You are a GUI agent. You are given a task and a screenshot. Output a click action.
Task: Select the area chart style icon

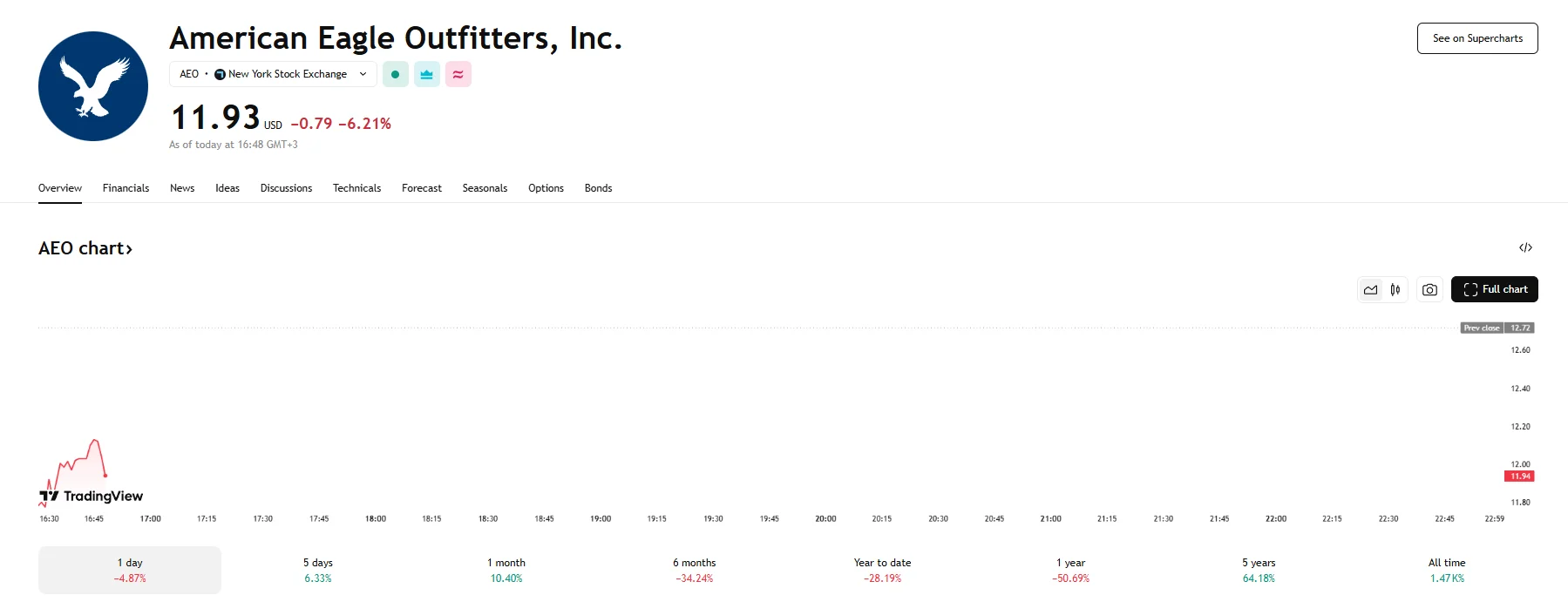click(1370, 289)
